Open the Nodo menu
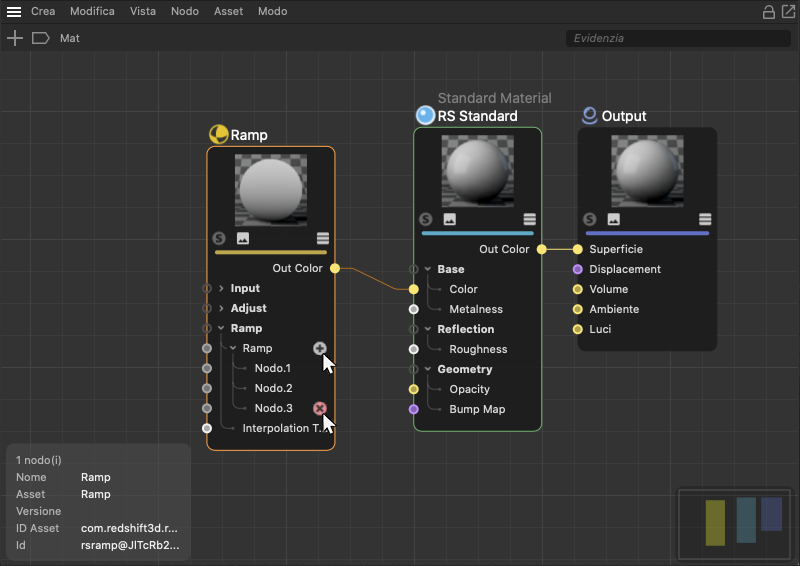Screen dimensions: 800x566 point(185,11)
